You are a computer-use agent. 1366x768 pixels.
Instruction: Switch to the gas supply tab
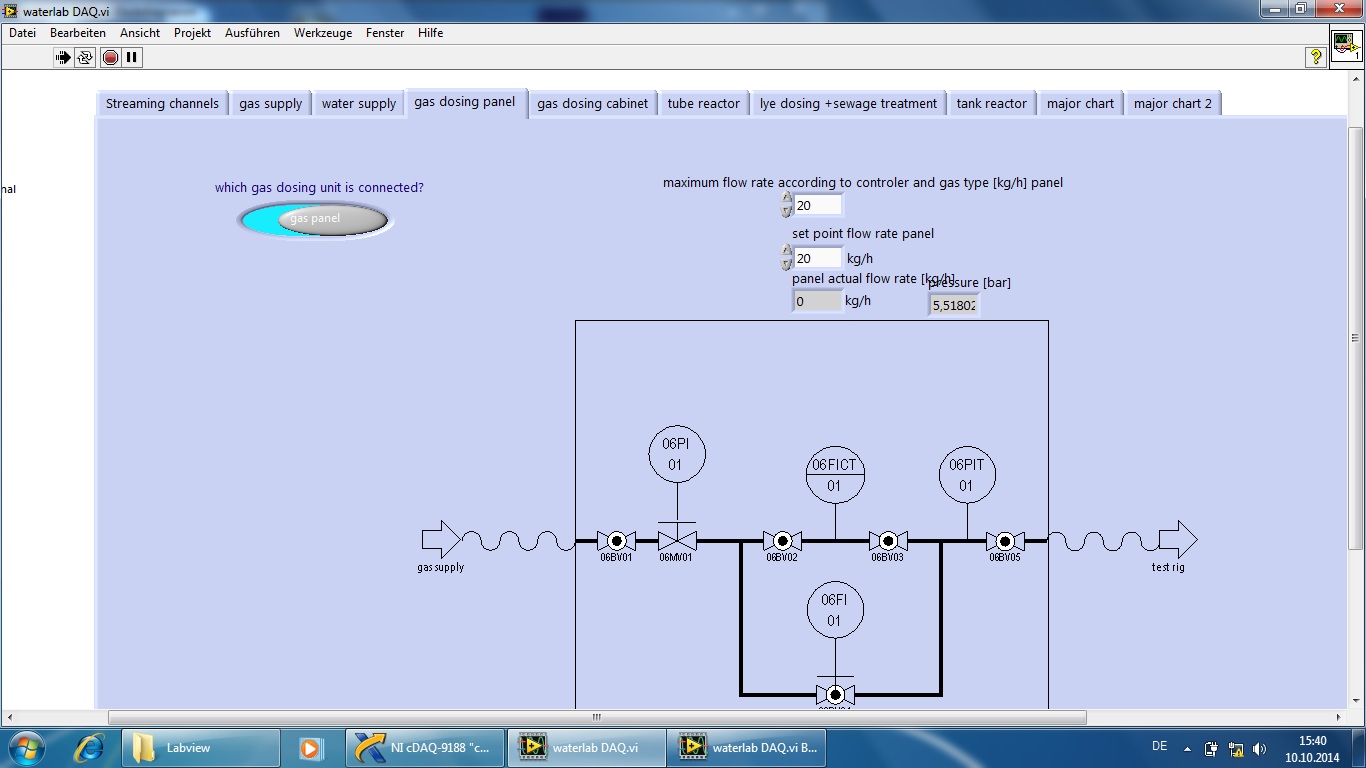coord(270,104)
